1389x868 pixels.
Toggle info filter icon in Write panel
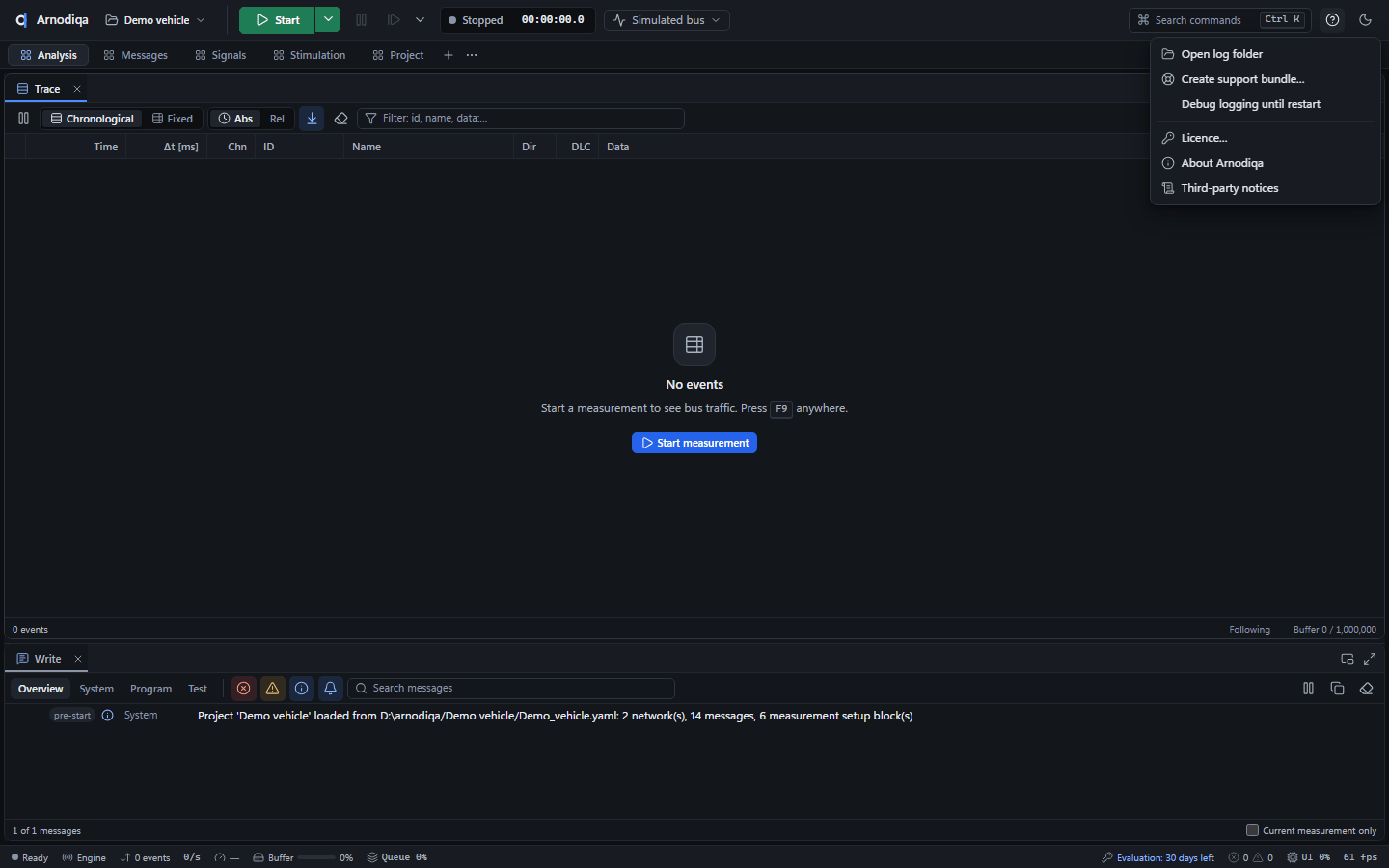[302, 689]
